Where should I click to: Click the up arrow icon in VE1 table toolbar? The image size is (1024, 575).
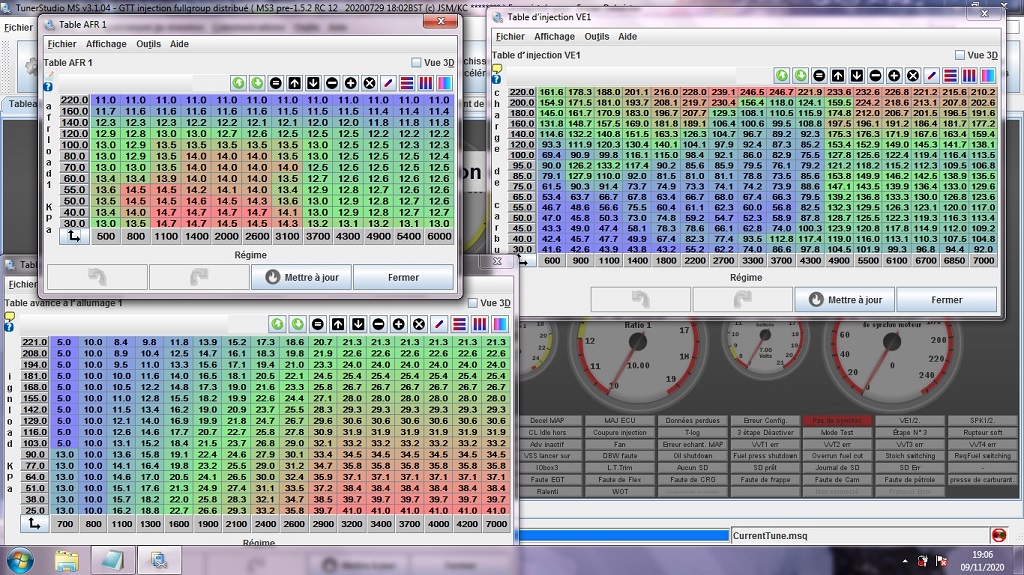(838, 75)
